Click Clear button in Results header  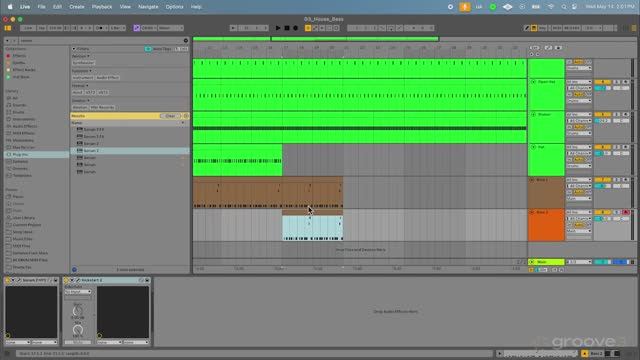click(170, 116)
